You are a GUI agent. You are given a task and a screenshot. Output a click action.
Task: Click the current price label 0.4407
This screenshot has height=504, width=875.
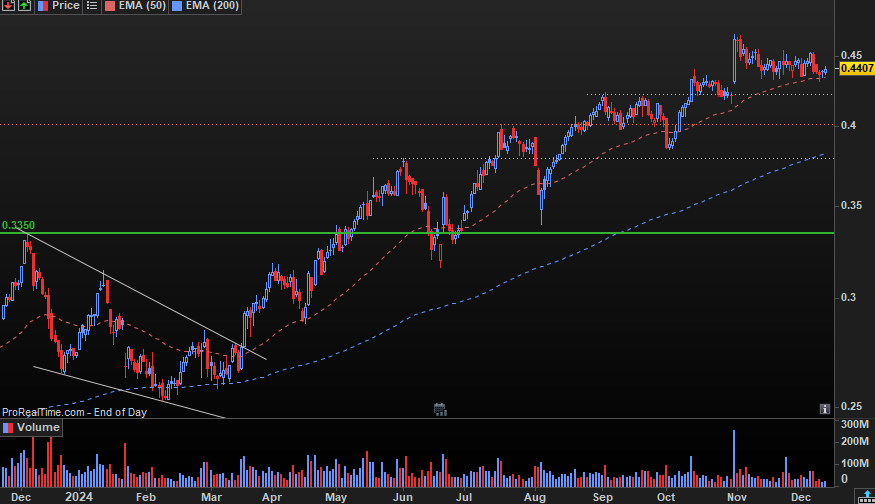(x=857, y=68)
